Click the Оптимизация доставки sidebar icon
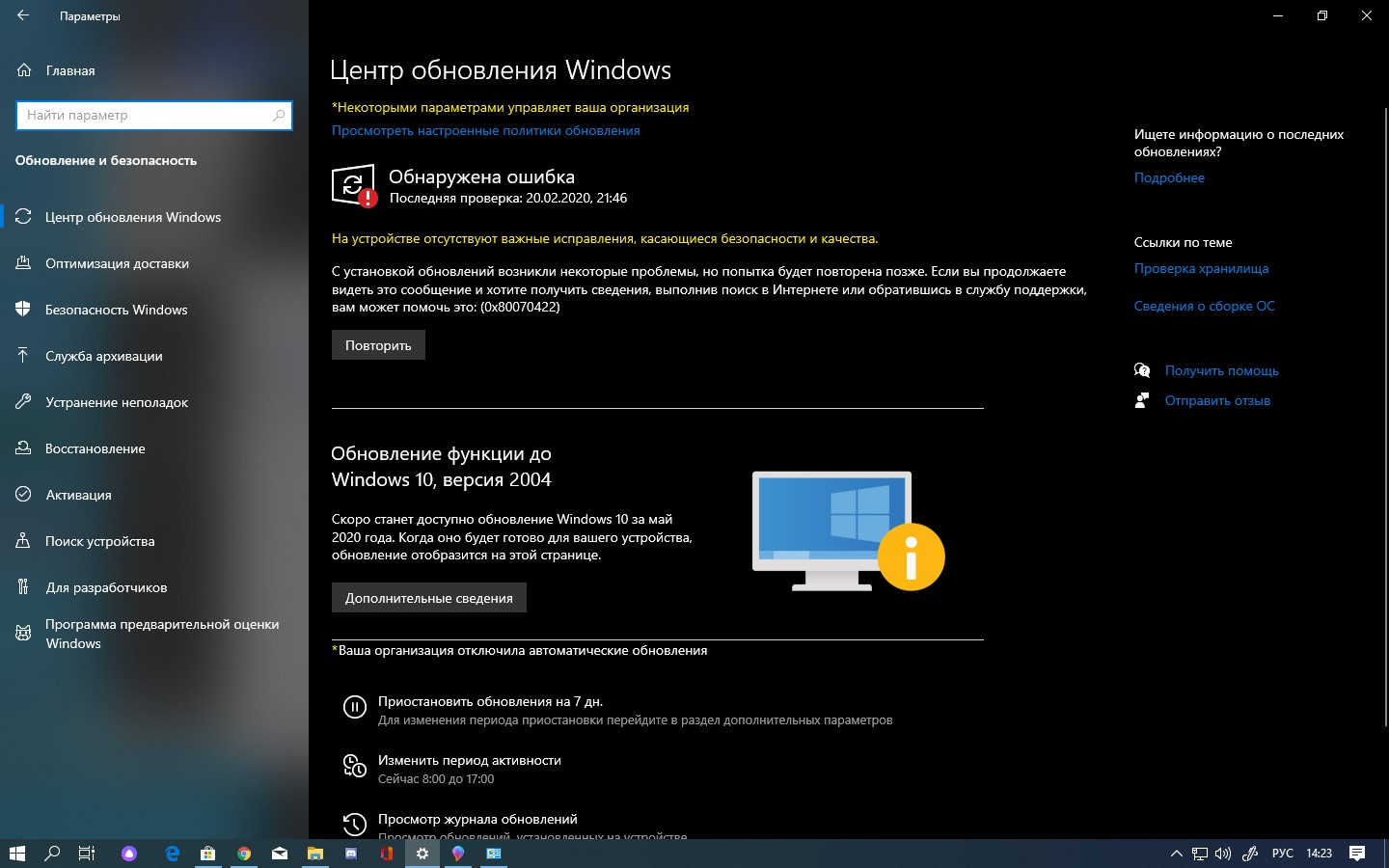Screen dimensions: 1389x868 23,263
